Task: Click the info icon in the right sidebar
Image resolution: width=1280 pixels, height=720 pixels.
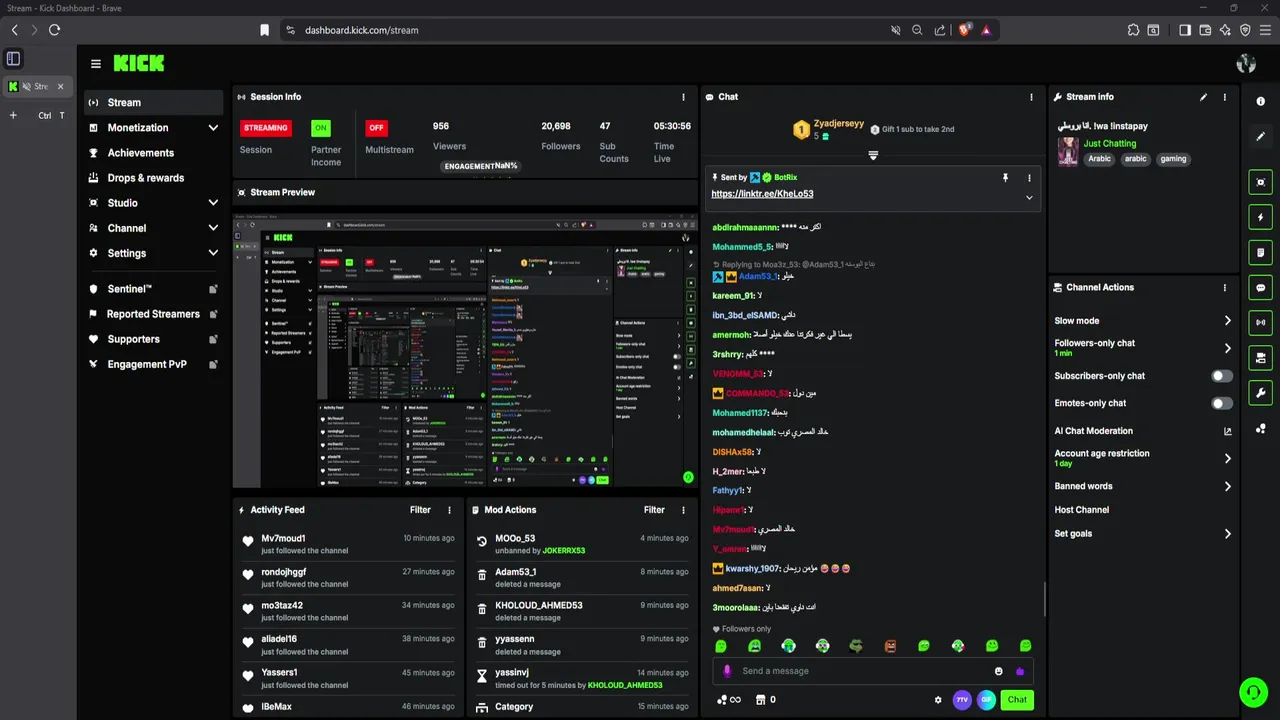Action: click(x=1261, y=102)
